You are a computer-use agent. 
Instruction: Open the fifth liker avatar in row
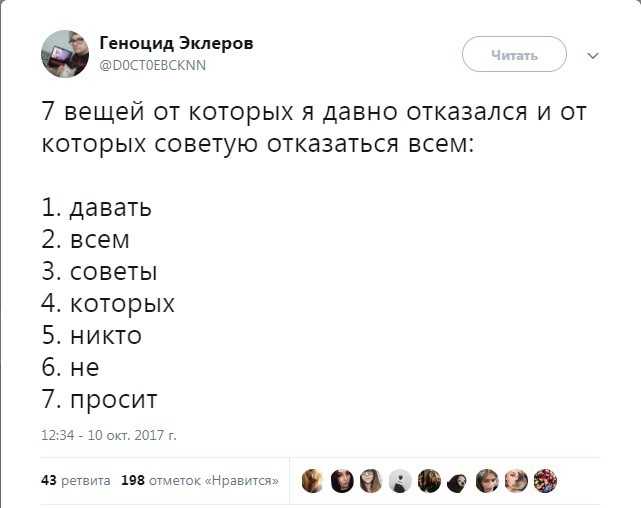[429, 480]
